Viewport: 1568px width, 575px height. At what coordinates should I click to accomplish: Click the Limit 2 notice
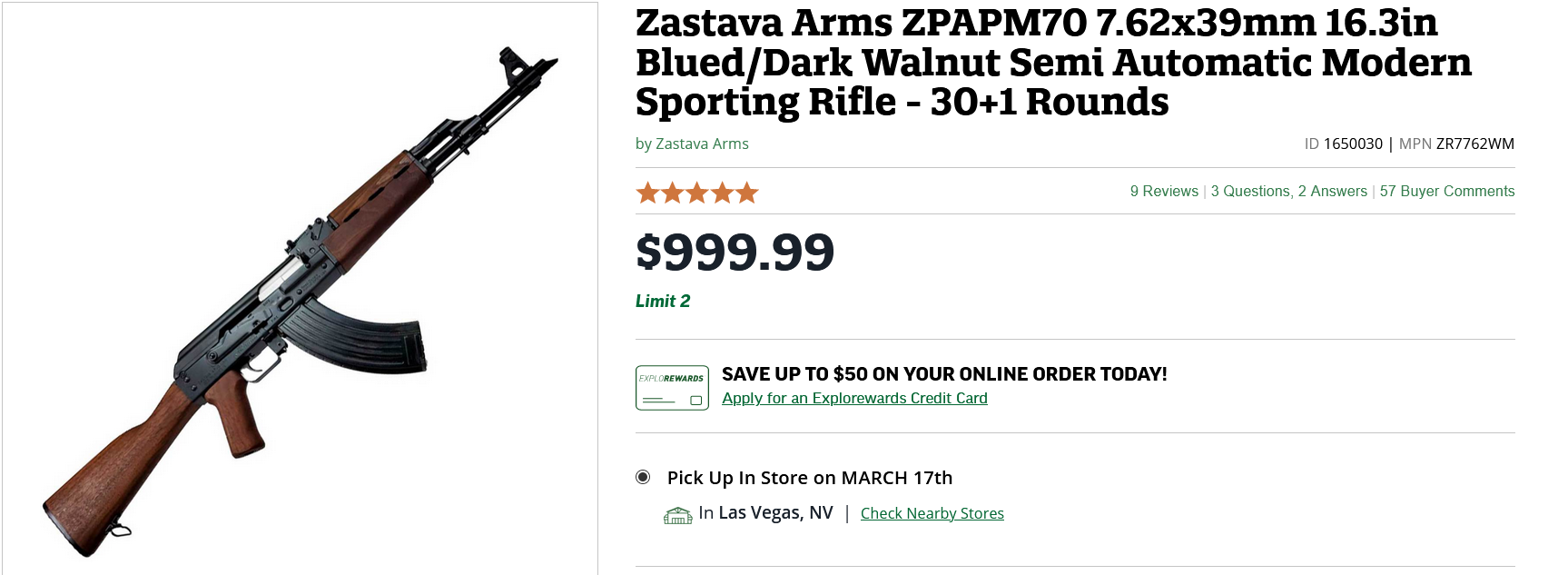[x=663, y=302]
